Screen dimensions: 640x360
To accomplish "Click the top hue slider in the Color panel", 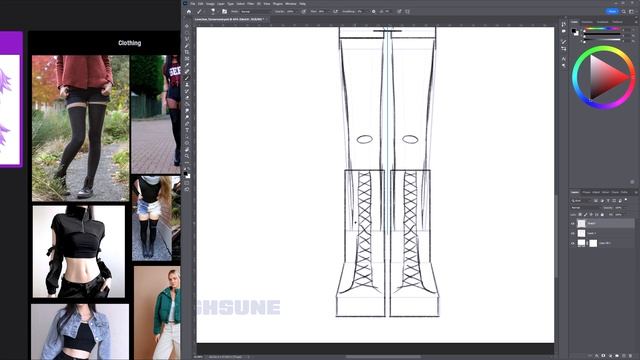I will [602, 30].
